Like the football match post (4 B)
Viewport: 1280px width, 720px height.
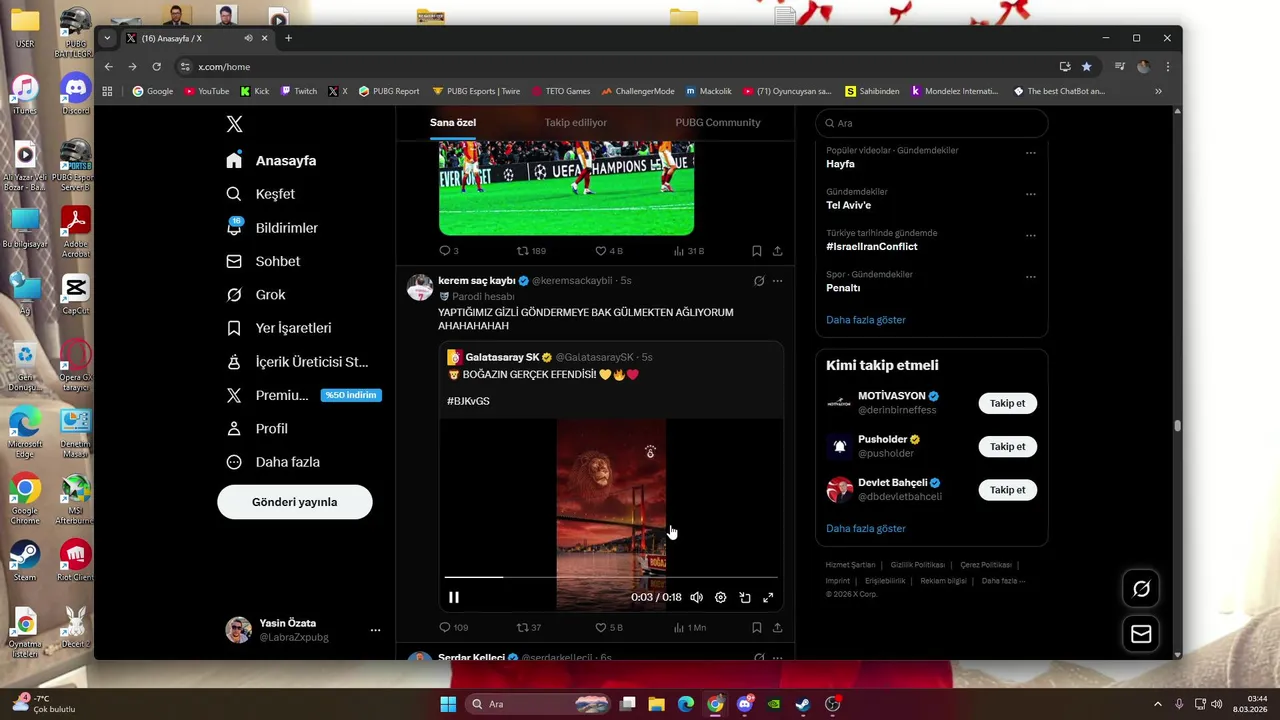(608, 251)
